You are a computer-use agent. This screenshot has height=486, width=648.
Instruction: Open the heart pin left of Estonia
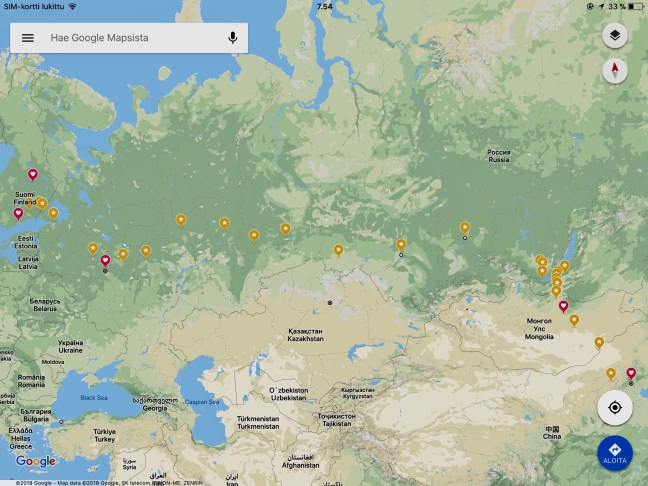tap(18, 213)
